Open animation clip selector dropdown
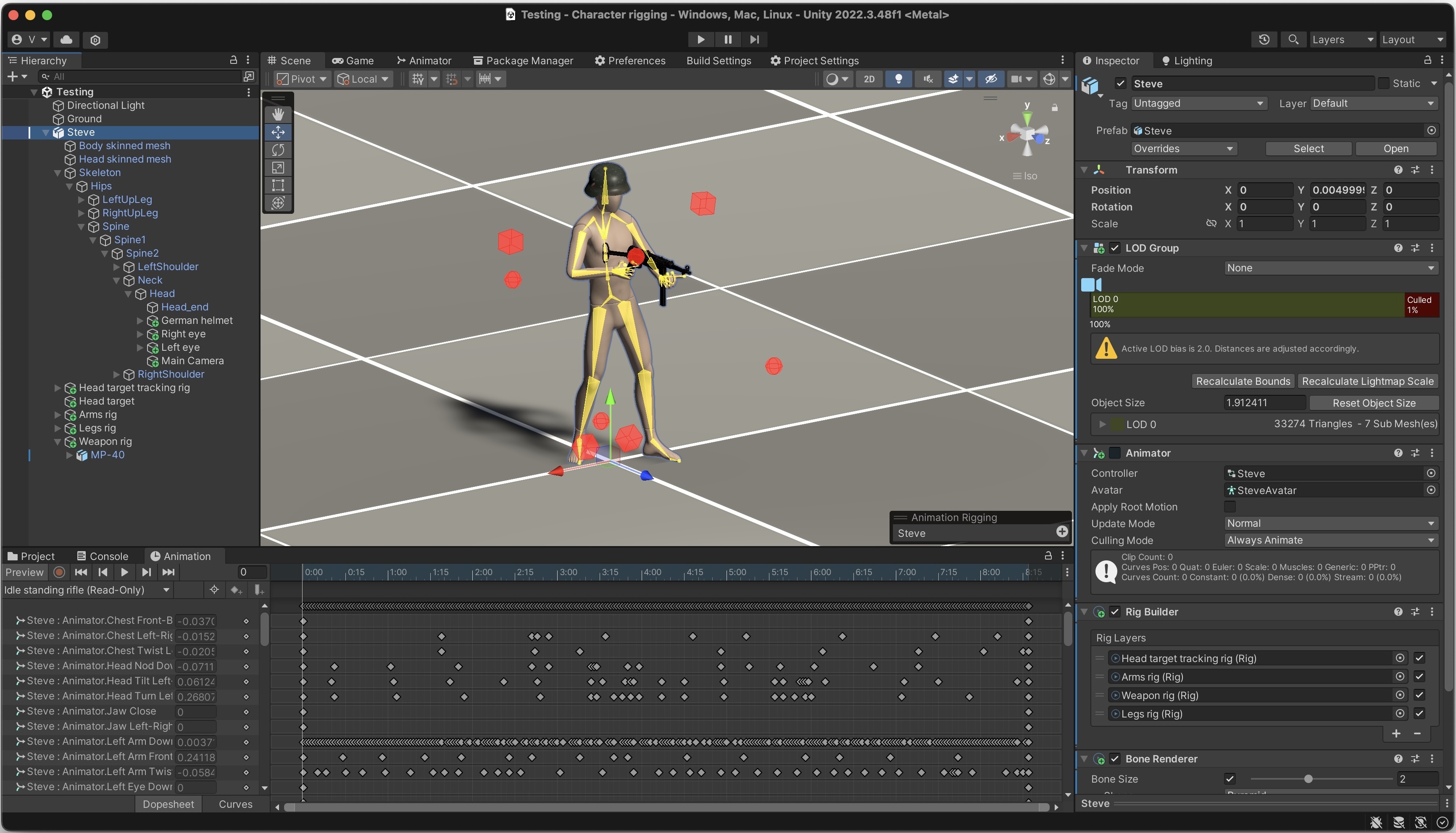 [87, 590]
